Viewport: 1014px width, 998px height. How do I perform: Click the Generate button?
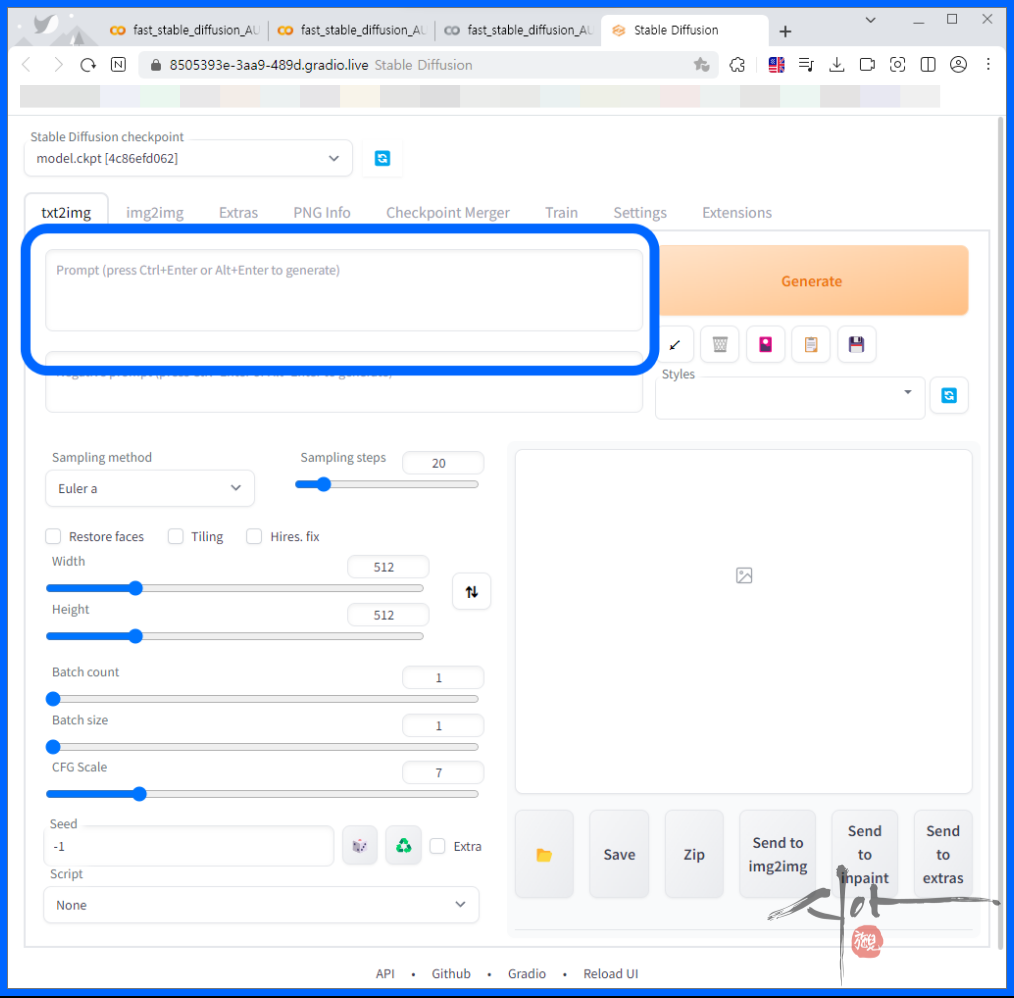tap(812, 281)
